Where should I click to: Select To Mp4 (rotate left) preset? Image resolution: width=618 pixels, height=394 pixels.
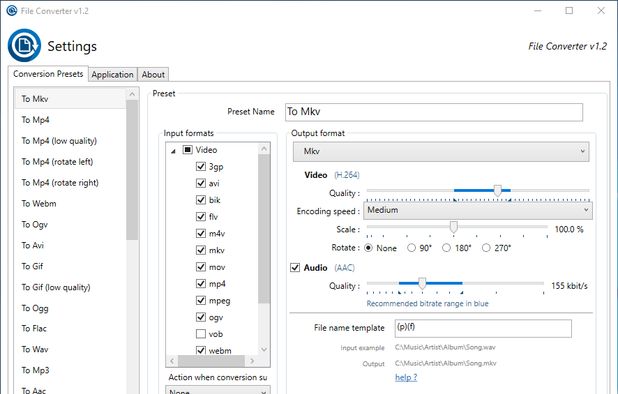click(70, 162)
